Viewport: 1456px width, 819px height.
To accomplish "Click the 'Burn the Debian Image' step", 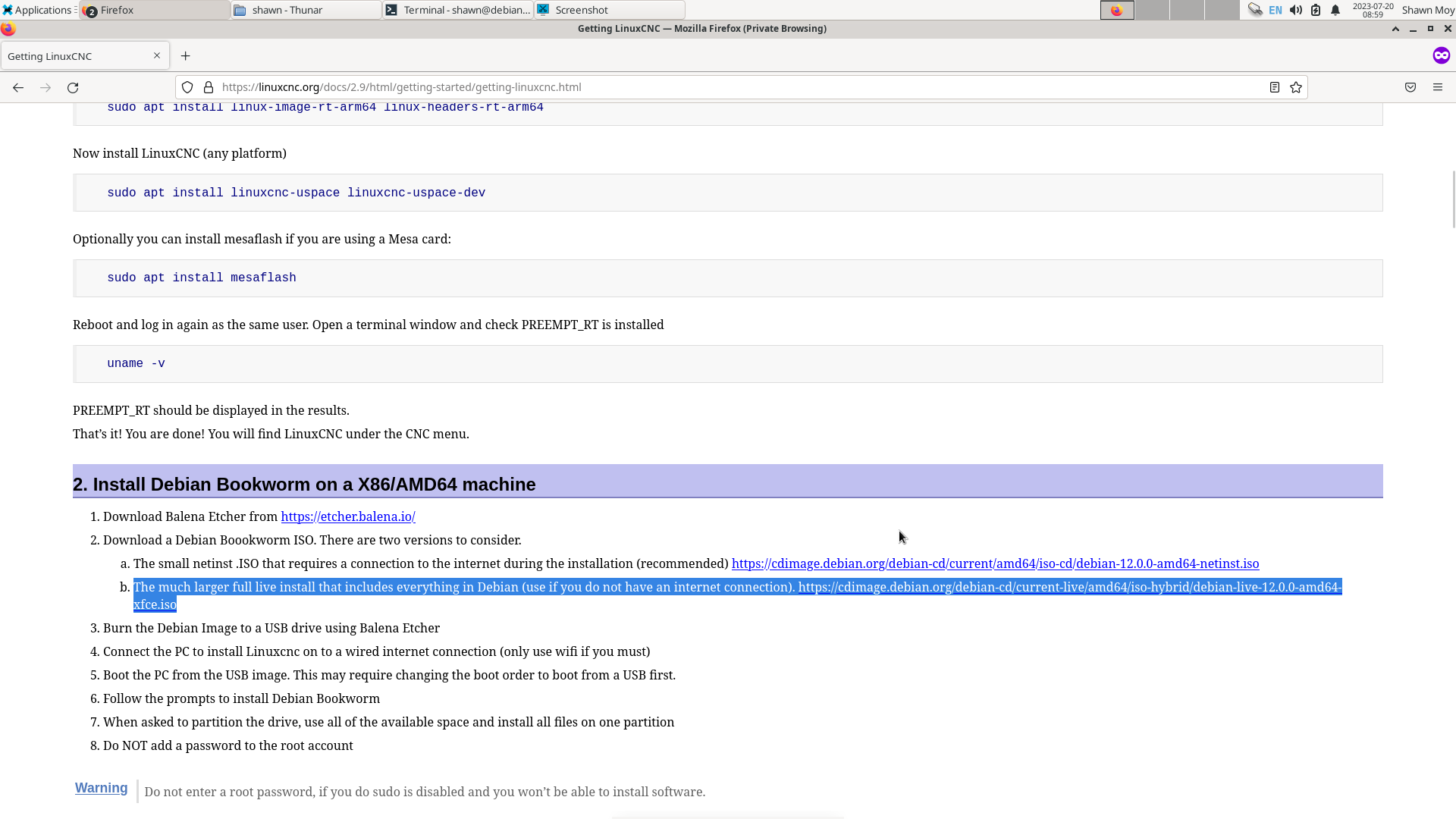I will tap(271, 628).
